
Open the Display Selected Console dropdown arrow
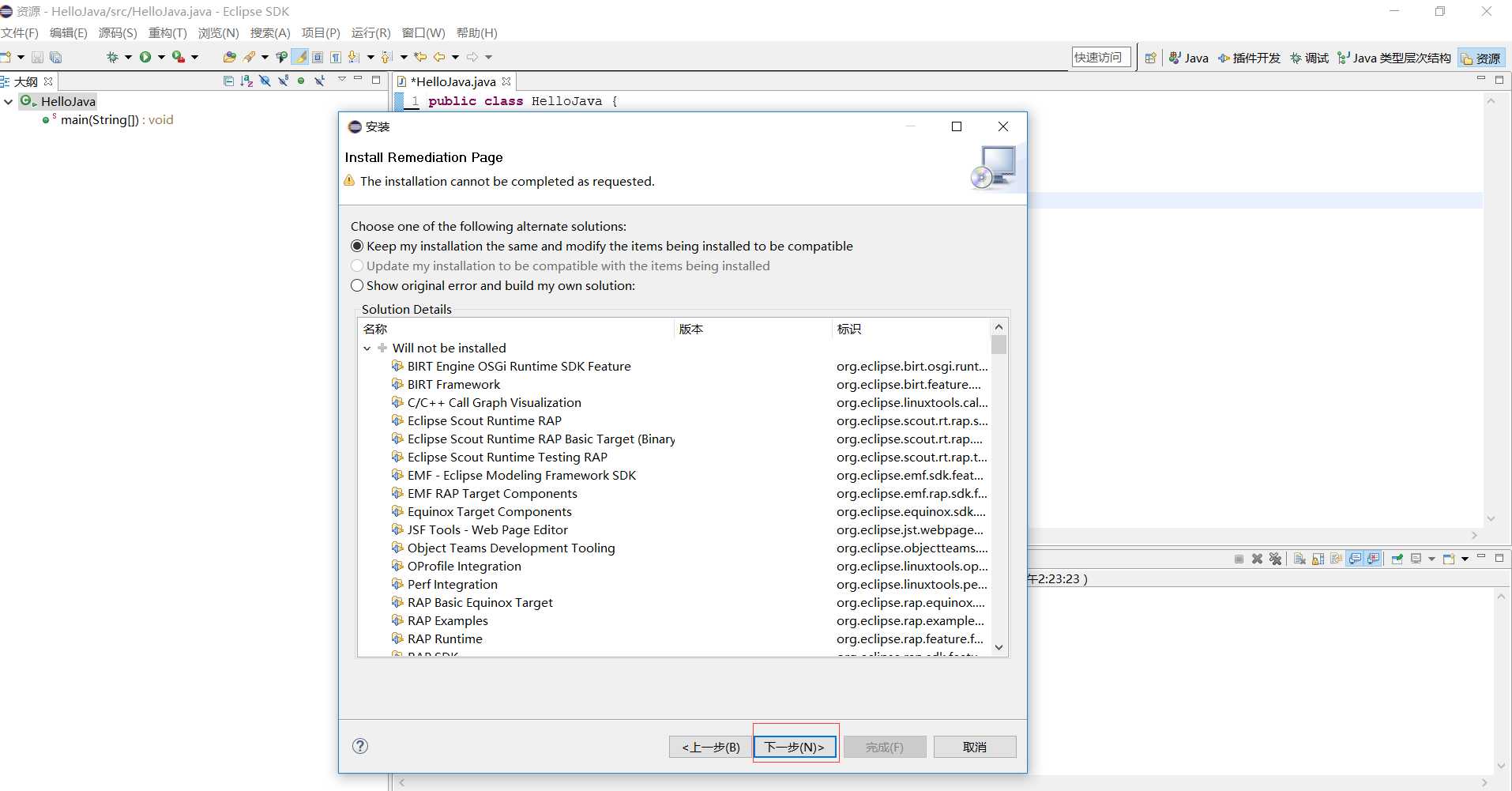tap(1431, 559)
